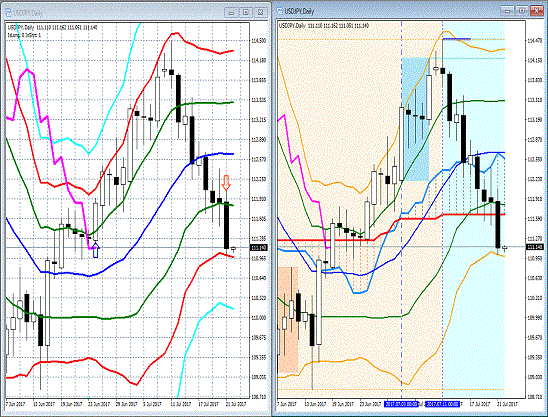Click the current price label on right chart
The width and height of the screenshot is (548, 417).
click(x=535, y=247)
